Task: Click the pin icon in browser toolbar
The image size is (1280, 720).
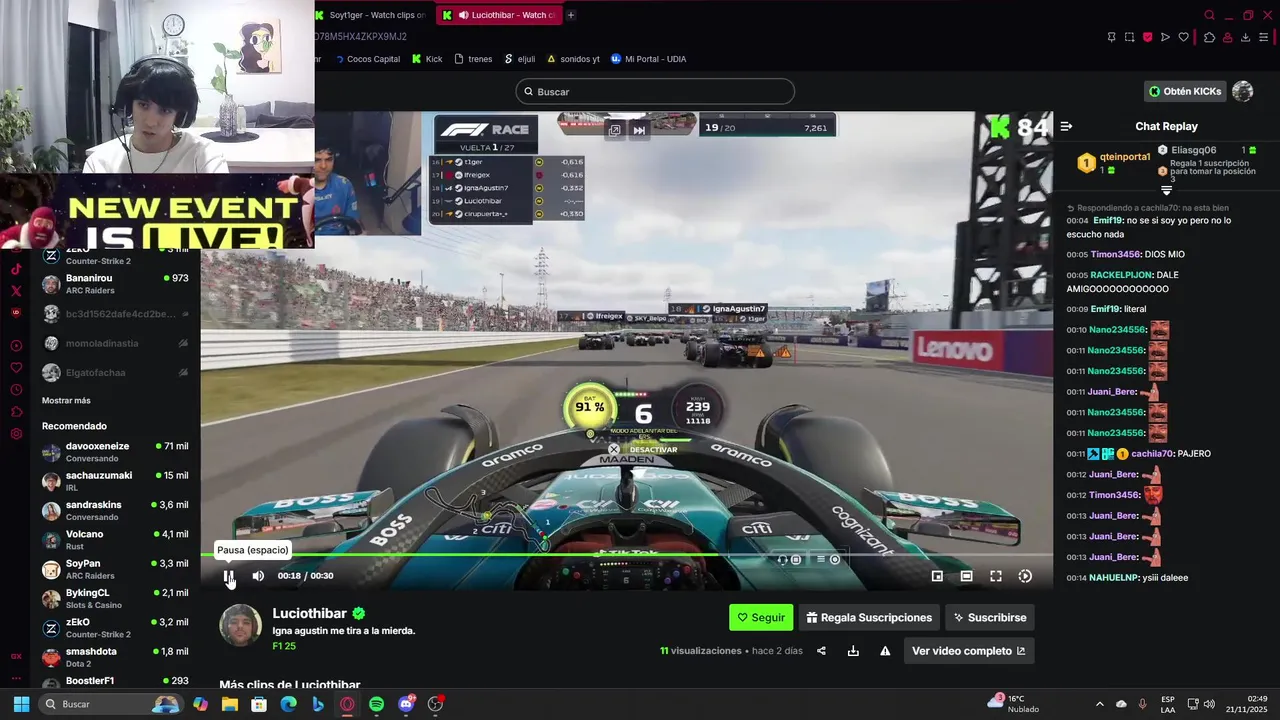Action: click(x=1111, y=37)
